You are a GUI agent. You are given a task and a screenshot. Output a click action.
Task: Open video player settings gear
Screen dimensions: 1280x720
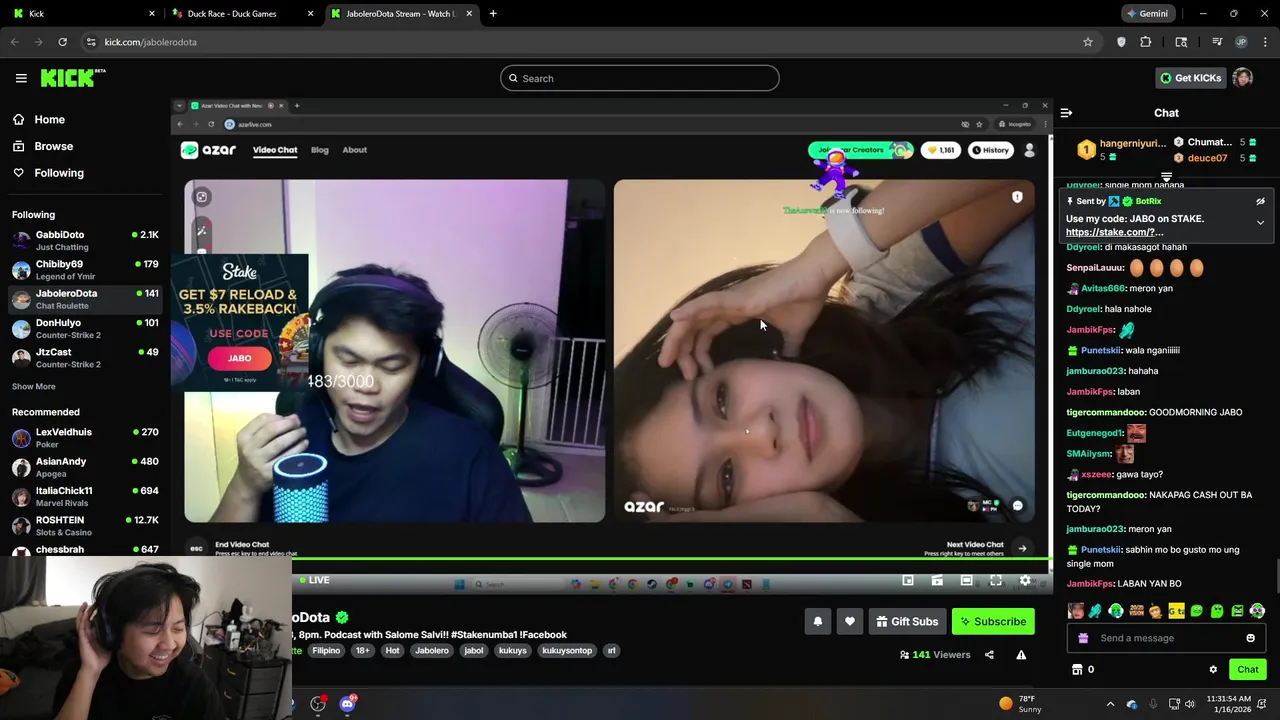coord(1025,580)
